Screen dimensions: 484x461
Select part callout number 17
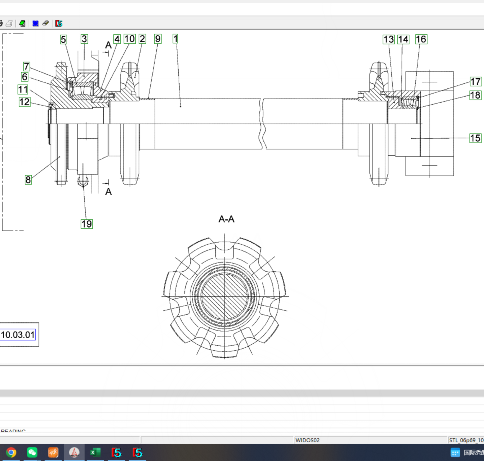coord(475,82)
